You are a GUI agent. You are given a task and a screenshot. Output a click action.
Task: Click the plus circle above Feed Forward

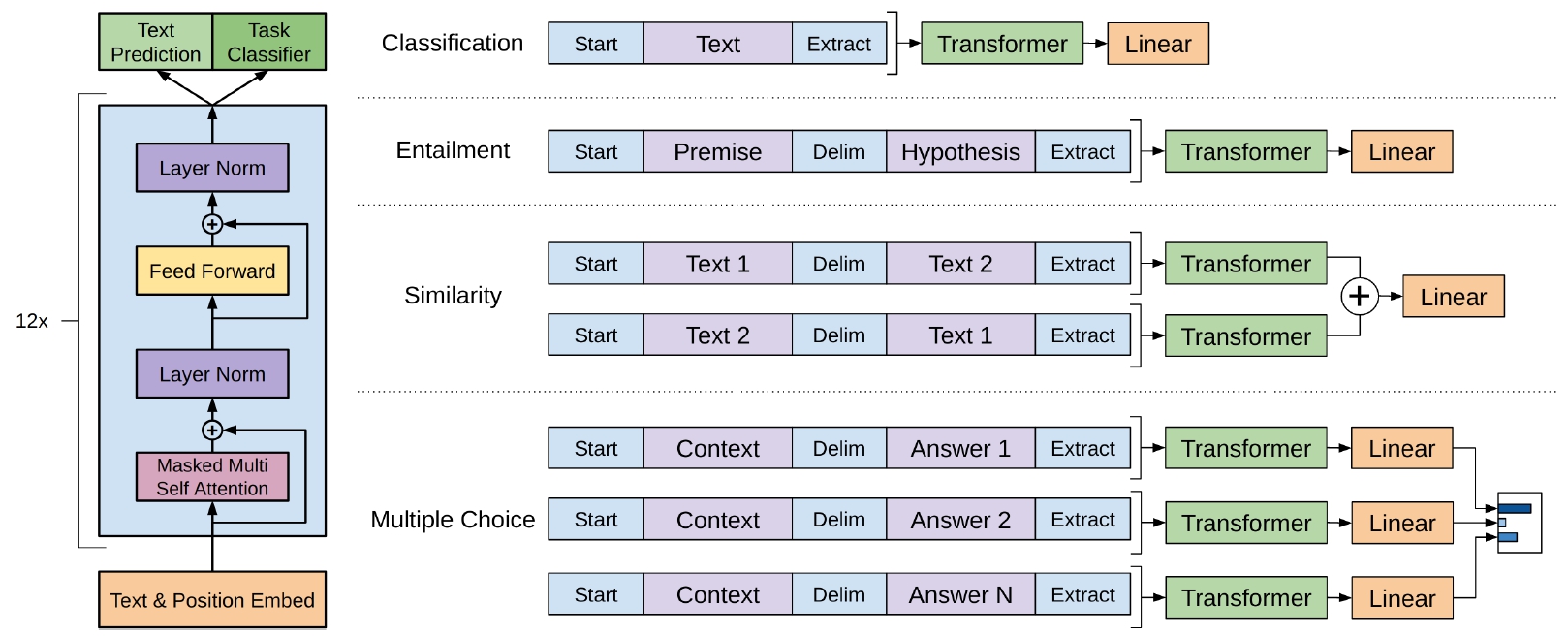(x=212, y=224)
